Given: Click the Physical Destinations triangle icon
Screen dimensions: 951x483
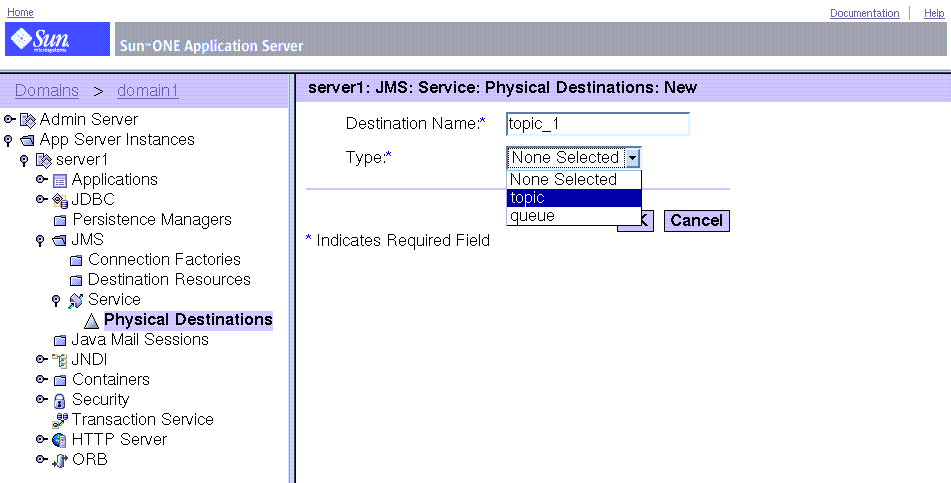Looking at the screenshot, I should pos(92,320).
